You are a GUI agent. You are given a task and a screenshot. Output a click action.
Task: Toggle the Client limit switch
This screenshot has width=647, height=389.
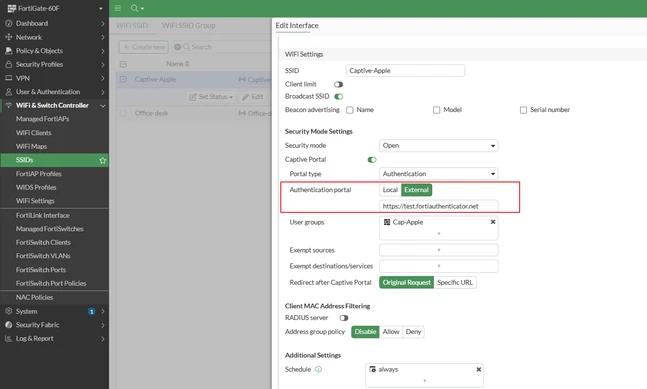click(338, 84)
